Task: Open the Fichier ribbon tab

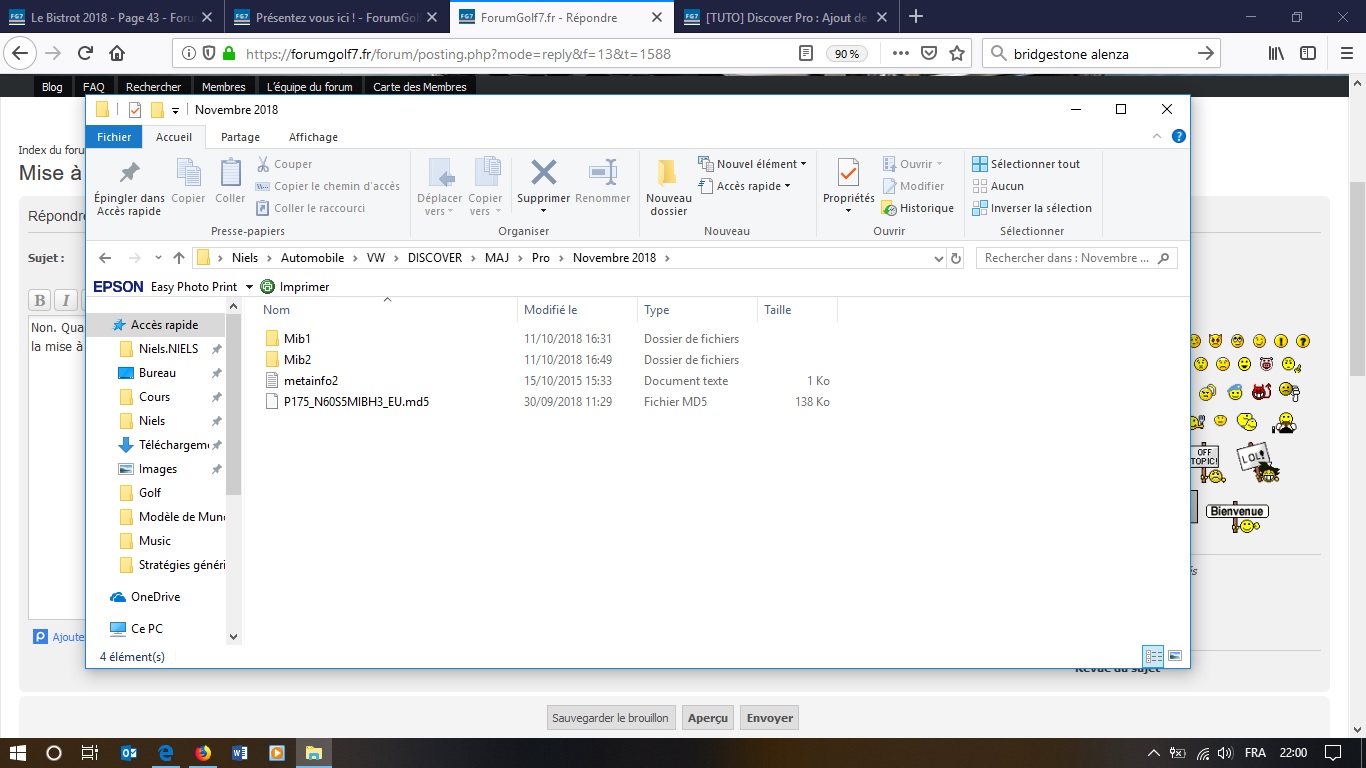Action: pyautogui.click(x=114, y=137)
